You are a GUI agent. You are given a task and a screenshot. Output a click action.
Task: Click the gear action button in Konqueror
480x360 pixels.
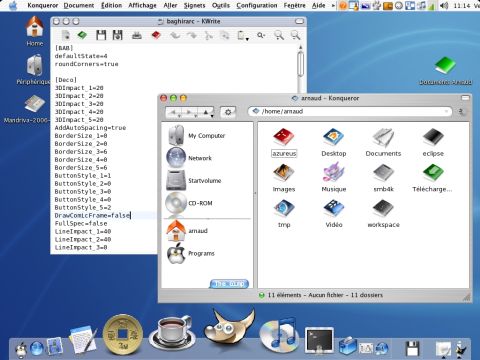pyautogui.click(x=228, y=112)
